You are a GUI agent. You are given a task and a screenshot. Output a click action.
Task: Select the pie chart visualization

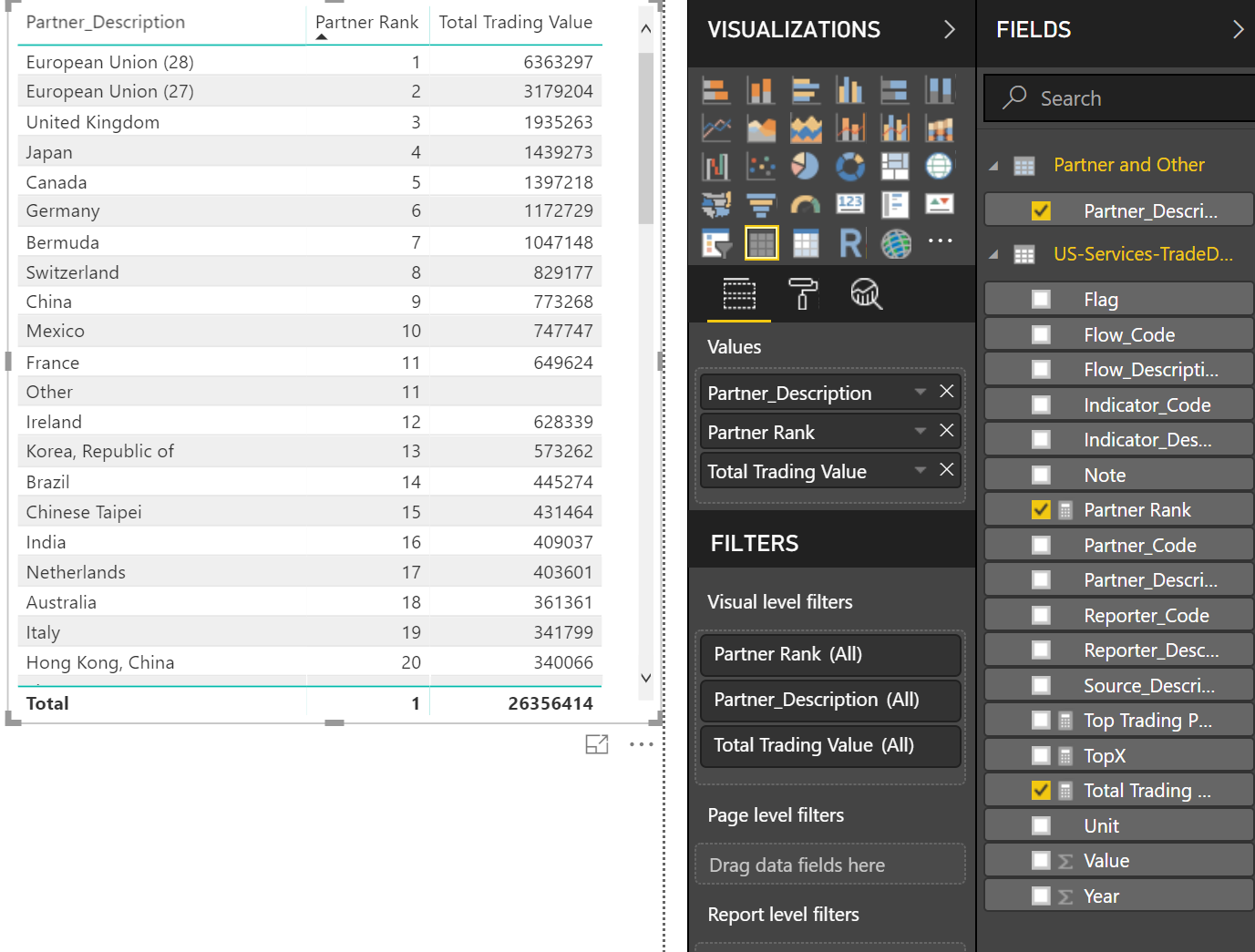tap(805, 166)
